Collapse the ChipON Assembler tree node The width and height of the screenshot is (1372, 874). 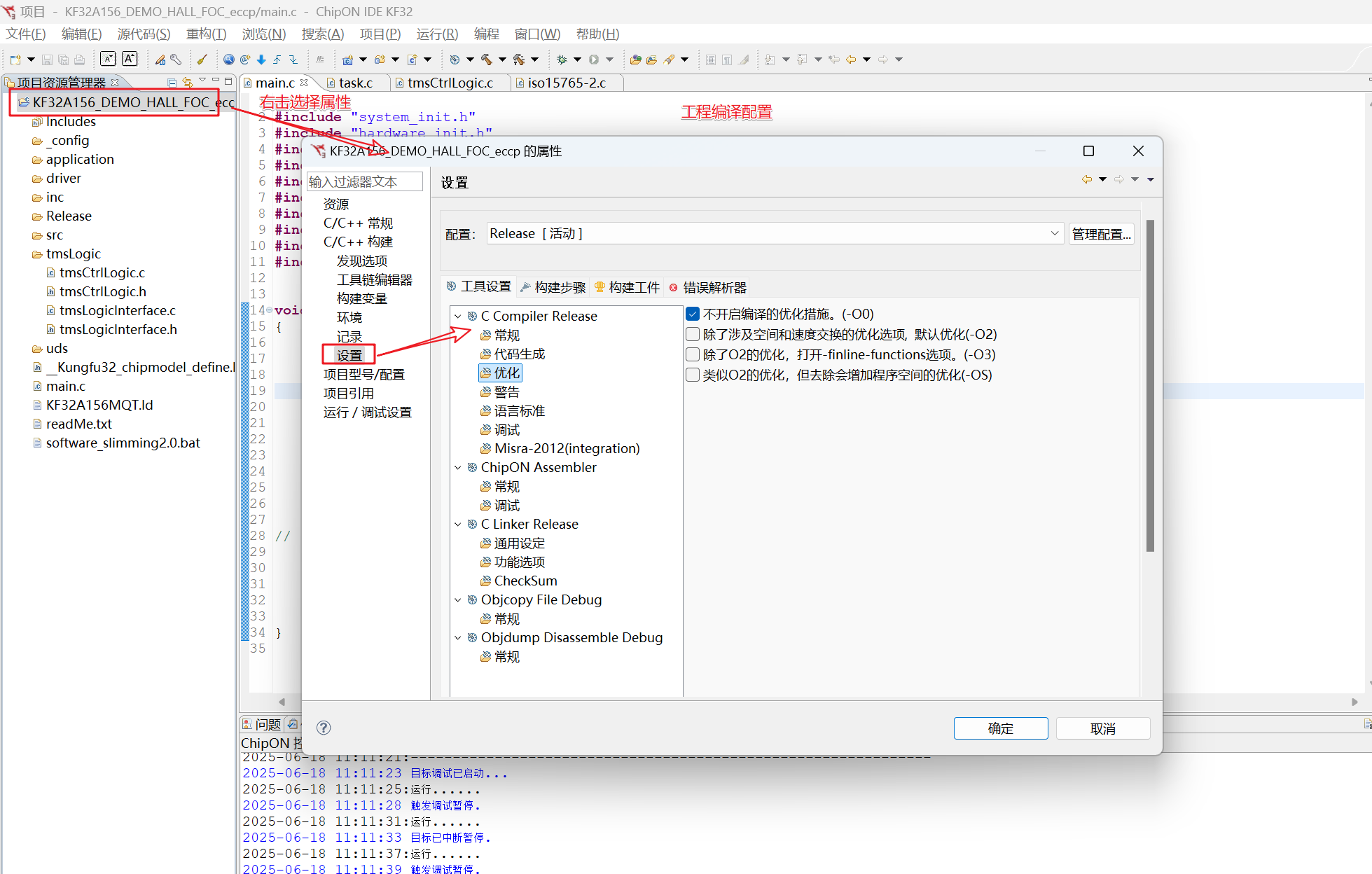[x=458, y=468]
